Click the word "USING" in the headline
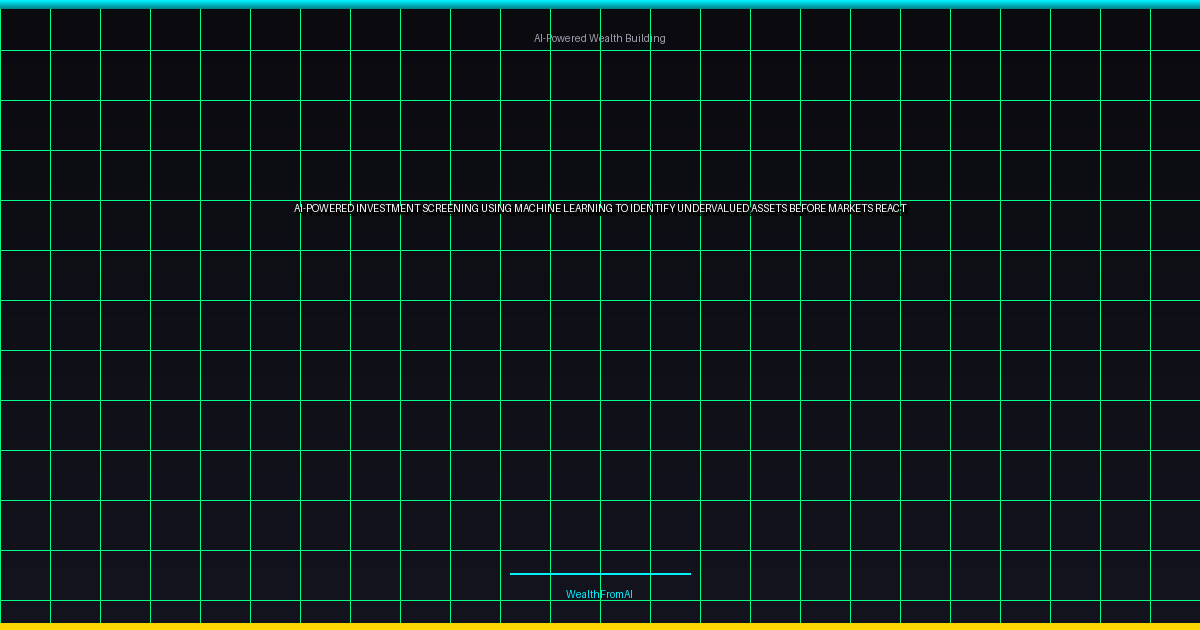1200x630 pixels. [x=497, y=209]
